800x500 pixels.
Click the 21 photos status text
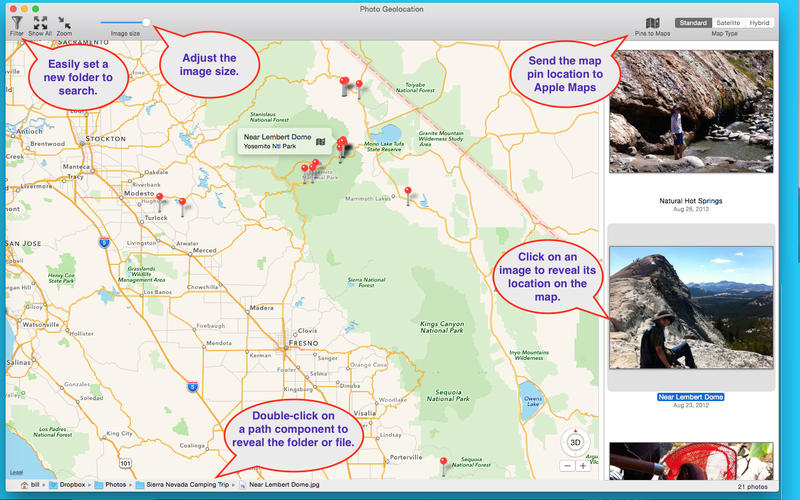click(752, 487)
